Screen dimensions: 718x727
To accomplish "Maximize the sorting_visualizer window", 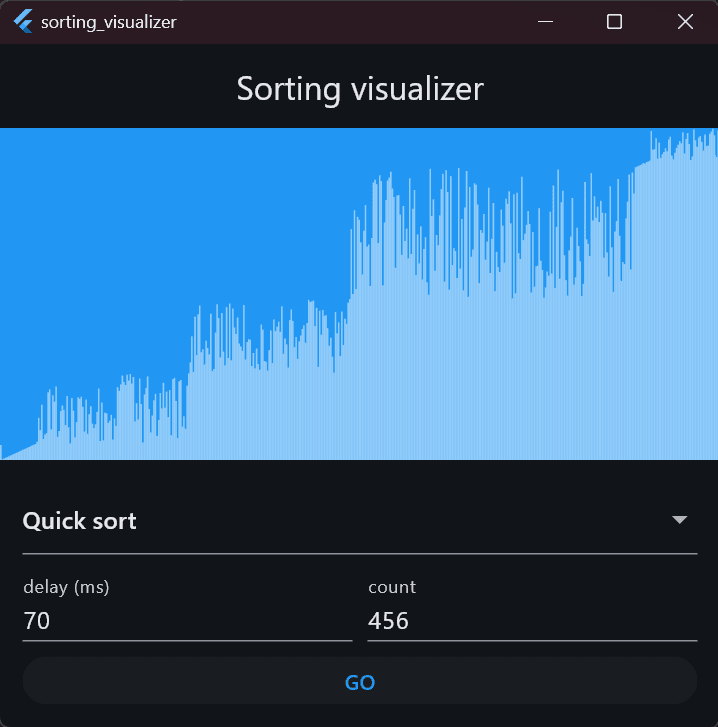I will (615, 21).
